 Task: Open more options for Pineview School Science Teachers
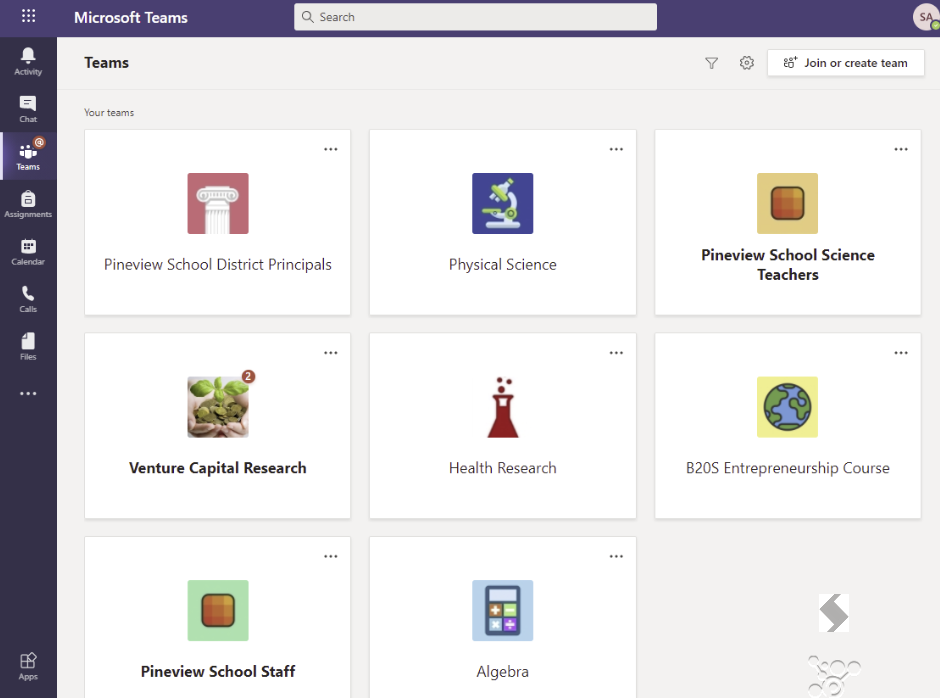point(901,149)
